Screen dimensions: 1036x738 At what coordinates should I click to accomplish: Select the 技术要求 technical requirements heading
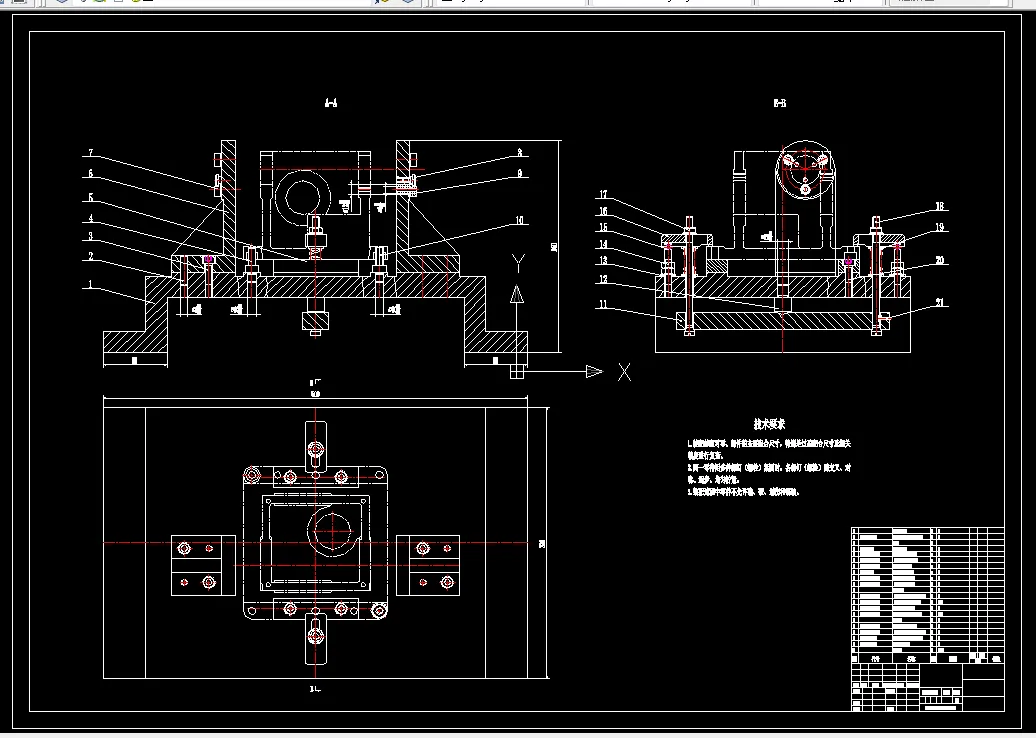click(x=769, y=424)
